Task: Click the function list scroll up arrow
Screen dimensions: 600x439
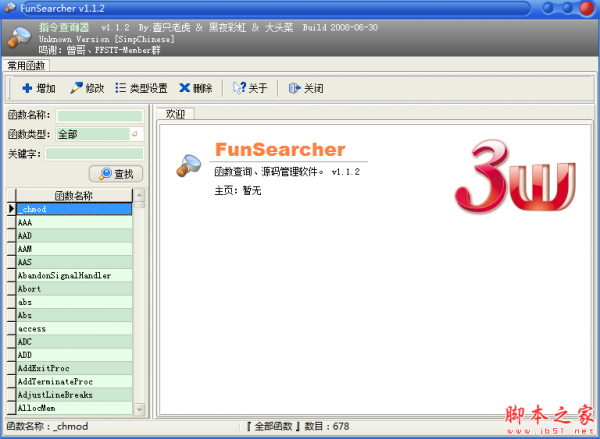Action: click(x=139, y=196)
